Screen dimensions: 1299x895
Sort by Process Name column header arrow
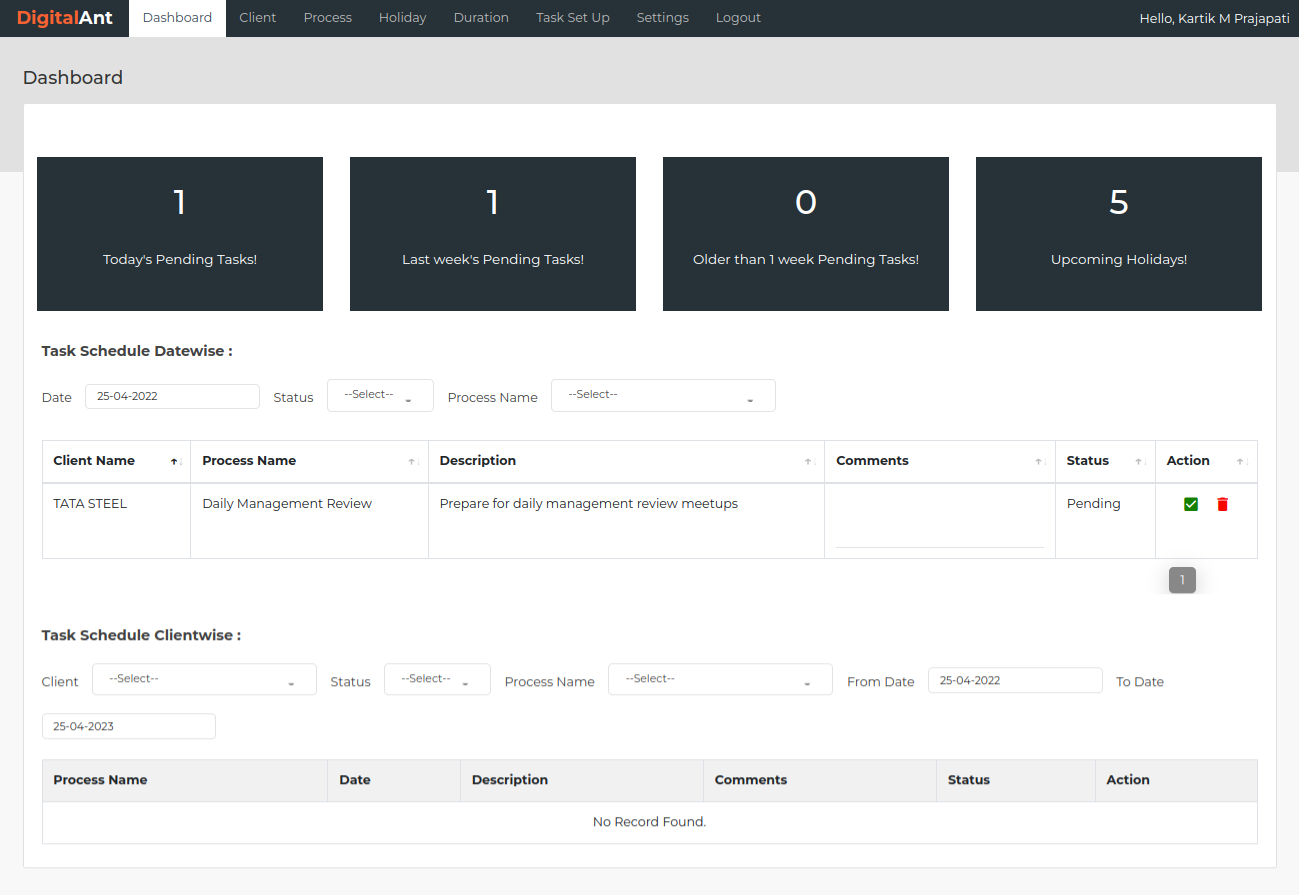coord(412,461)
